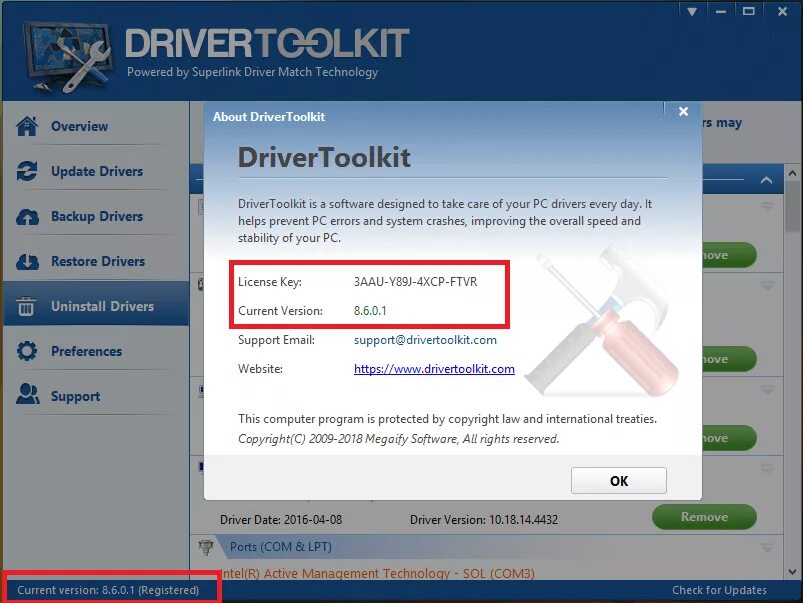The width and height of the screenshot is (803, 603).
Task: Click the Update Drivers sidebar icon
Action: click(x=29, y=171)
